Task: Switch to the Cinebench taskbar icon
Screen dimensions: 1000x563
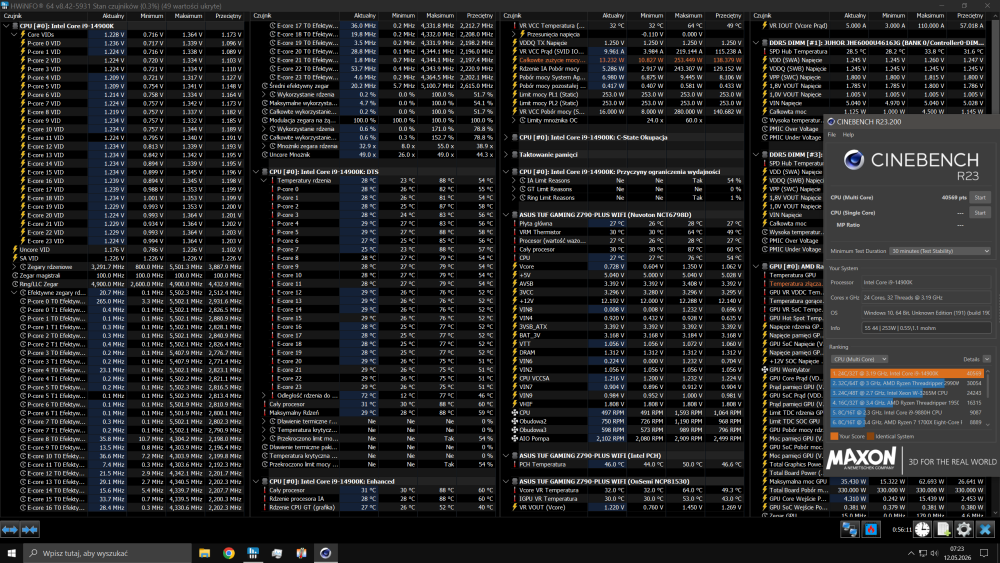Action: [325, 553]
